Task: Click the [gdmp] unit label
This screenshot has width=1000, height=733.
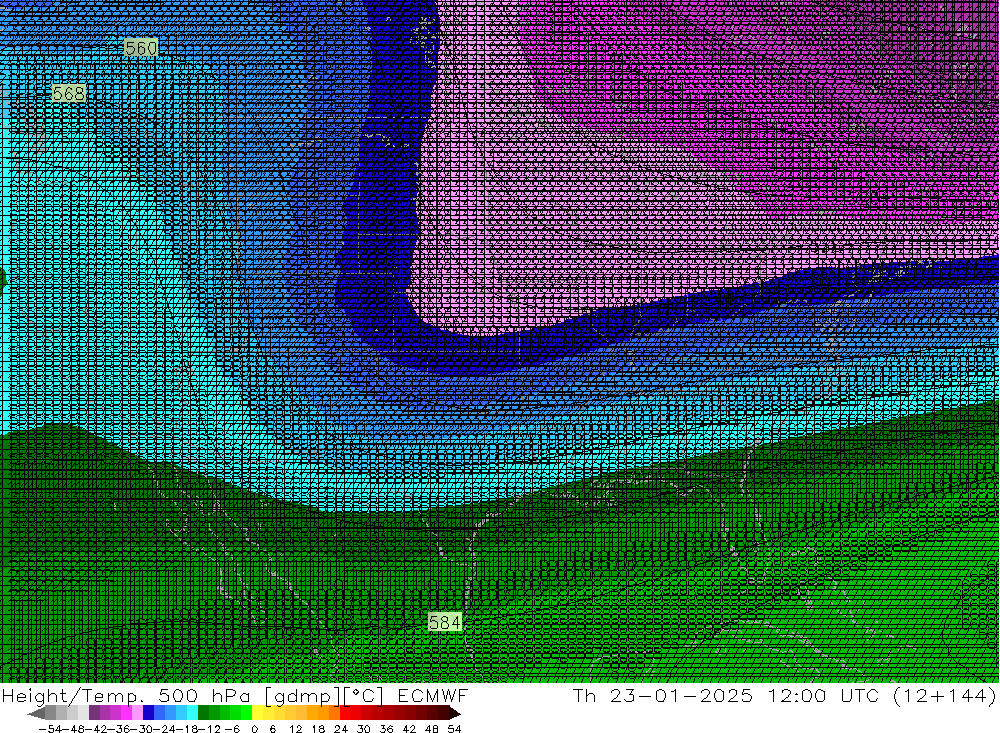Action: click(294, 695)
